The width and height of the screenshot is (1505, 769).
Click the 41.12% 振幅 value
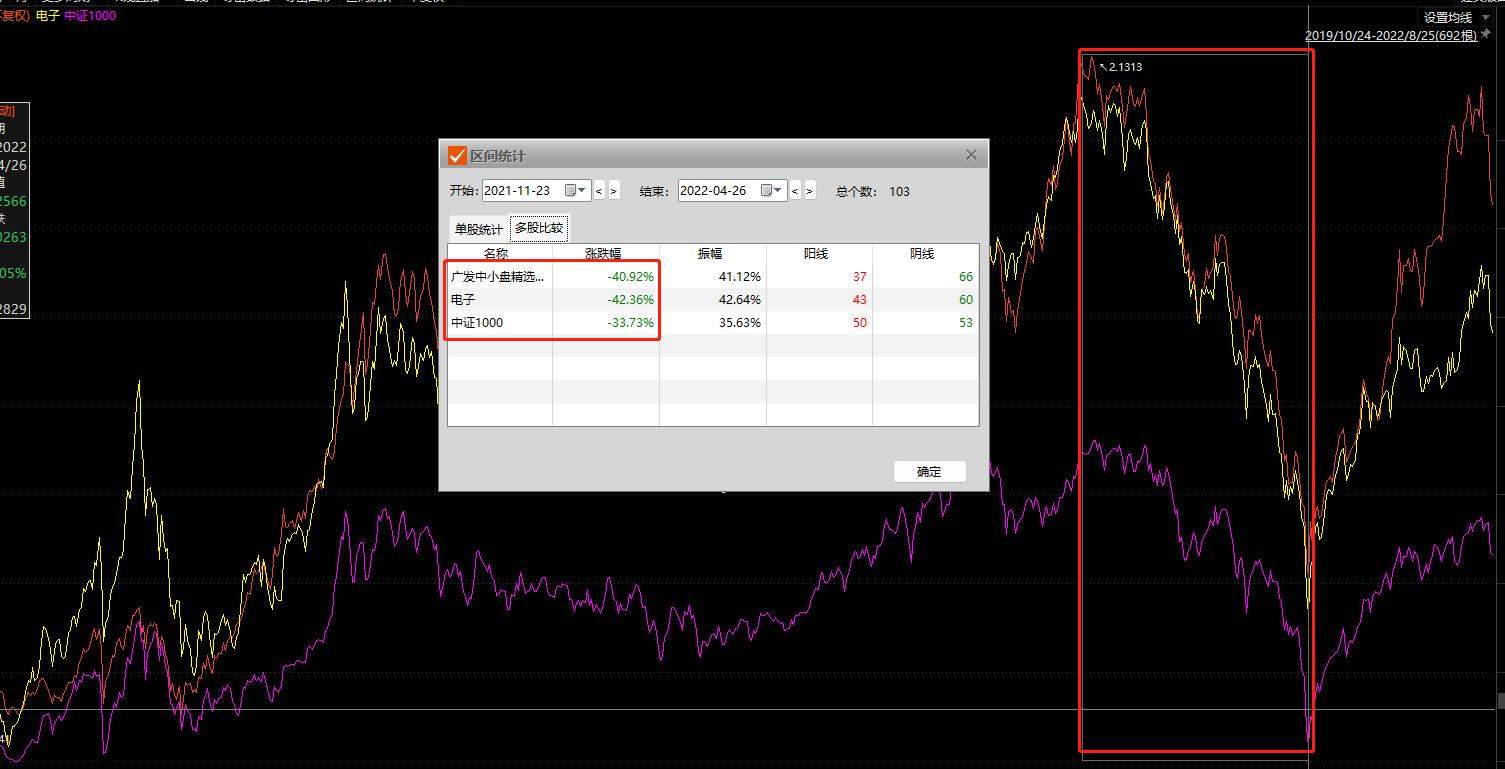(739, 276)
